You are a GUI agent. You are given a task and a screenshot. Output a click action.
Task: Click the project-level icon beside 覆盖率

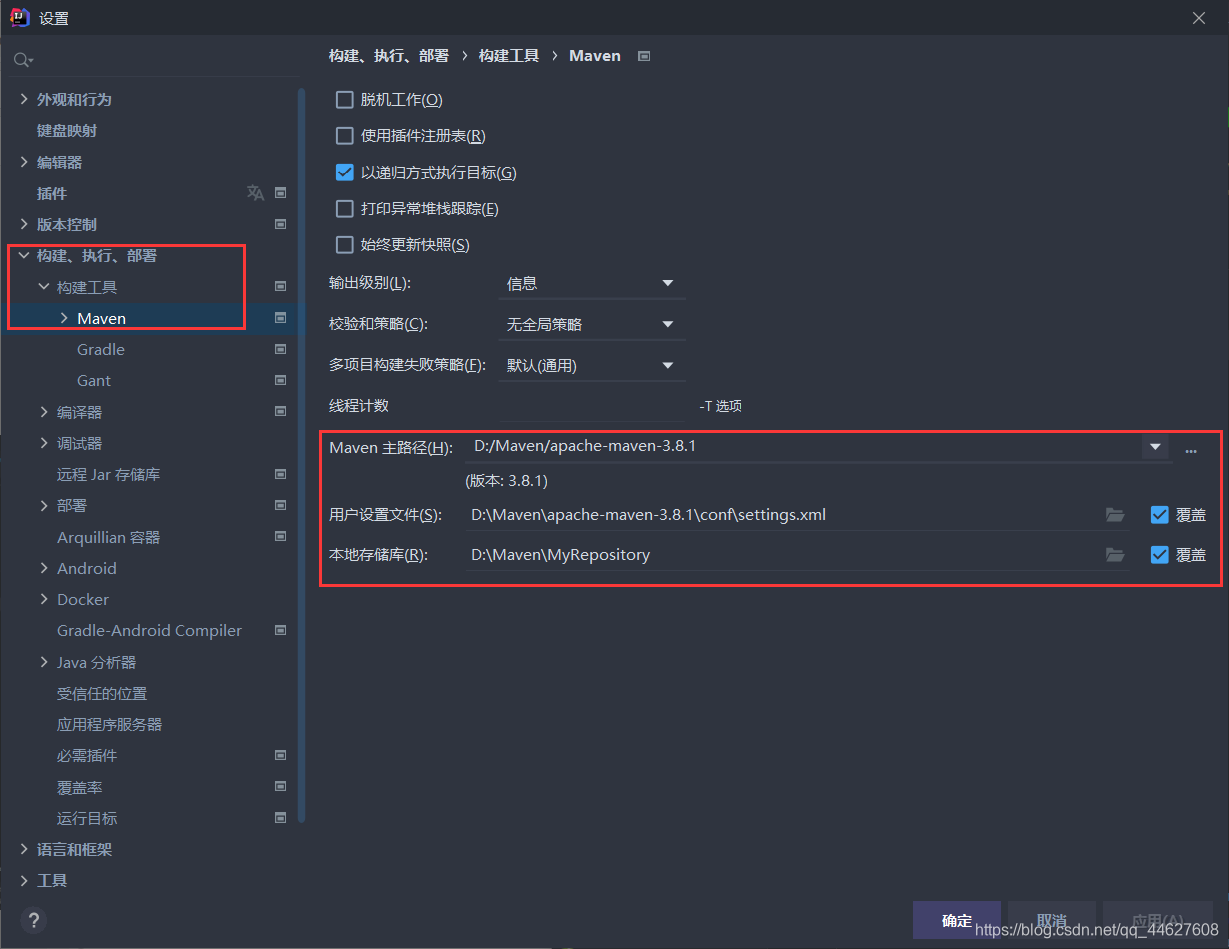coord(281,787)
